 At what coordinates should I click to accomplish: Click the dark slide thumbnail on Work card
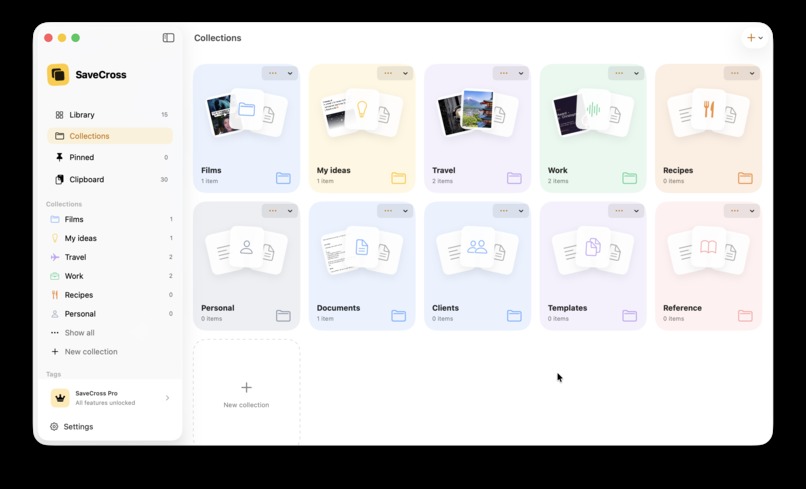[x=565, y=116]
